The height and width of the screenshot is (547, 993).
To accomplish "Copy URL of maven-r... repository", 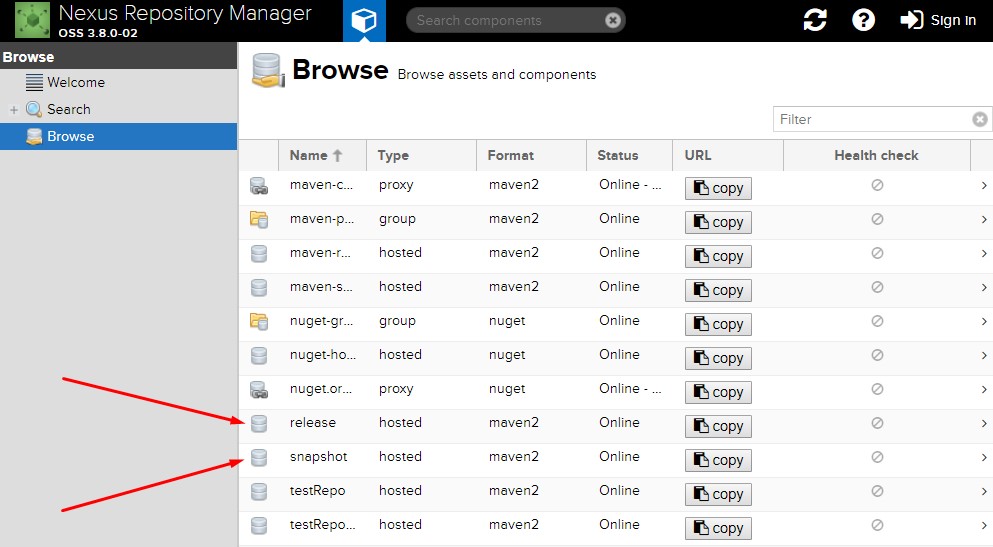I will point(718,256).
